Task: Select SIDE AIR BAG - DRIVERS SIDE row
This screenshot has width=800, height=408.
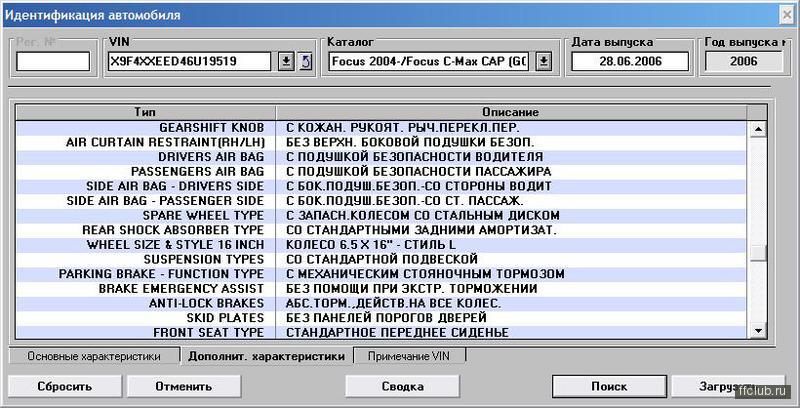Action: 381,186
